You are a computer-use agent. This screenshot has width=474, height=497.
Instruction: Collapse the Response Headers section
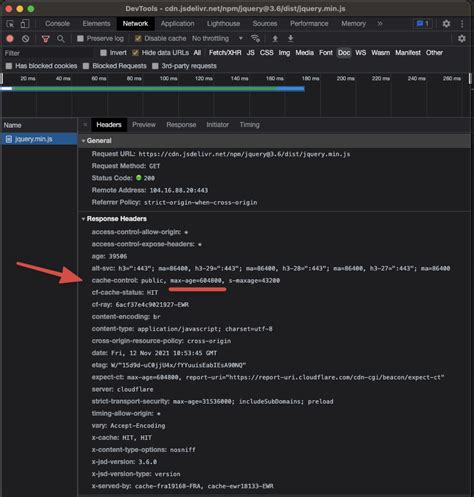(83, 219)
